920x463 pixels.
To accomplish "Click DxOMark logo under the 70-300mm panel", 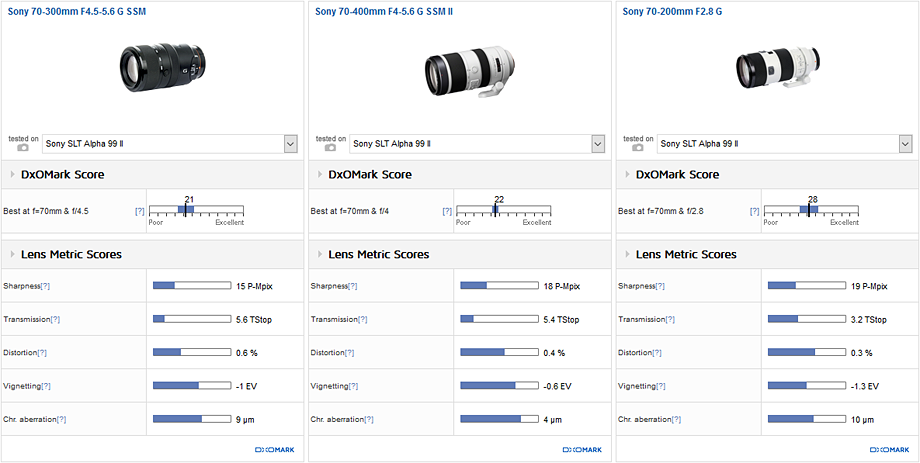I will pos(275,450).
